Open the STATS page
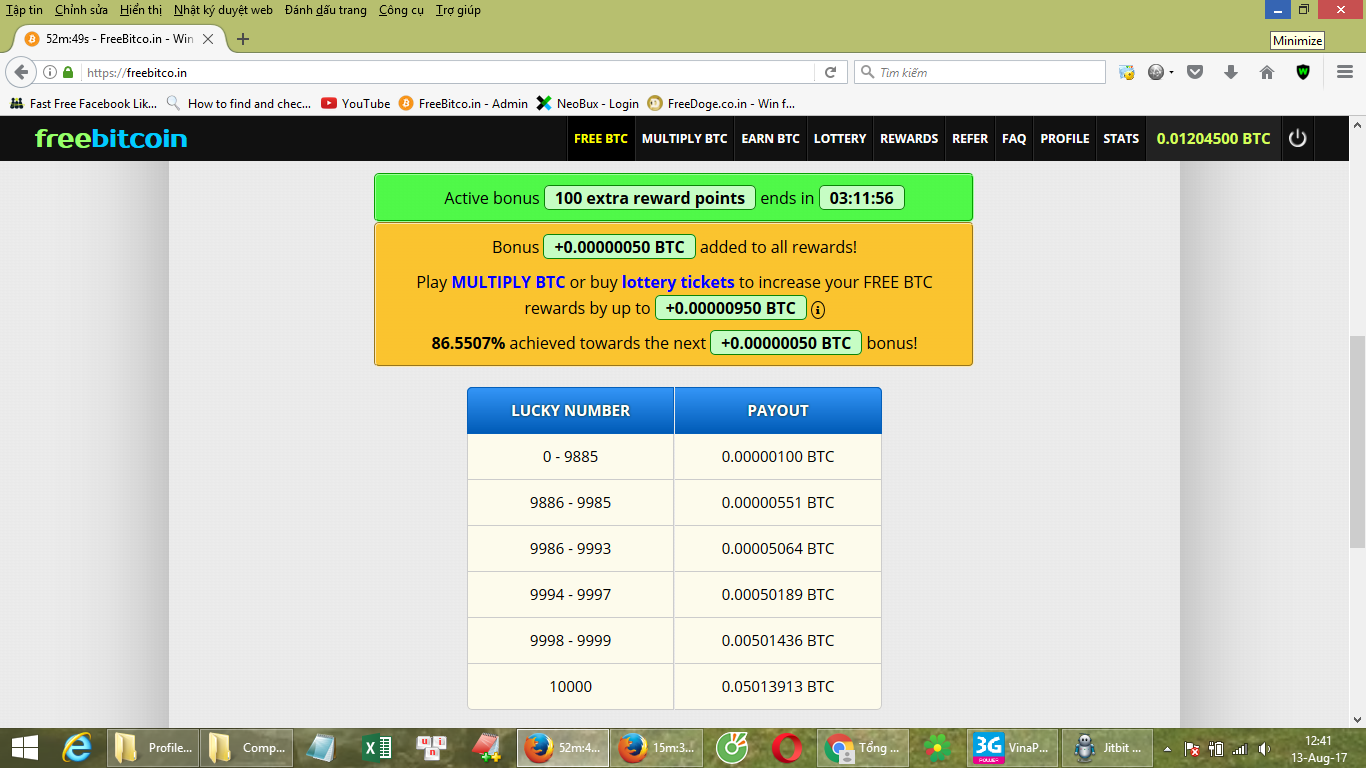The height and width of the screenshot is (768, 1366). [x=1121, y=138]
